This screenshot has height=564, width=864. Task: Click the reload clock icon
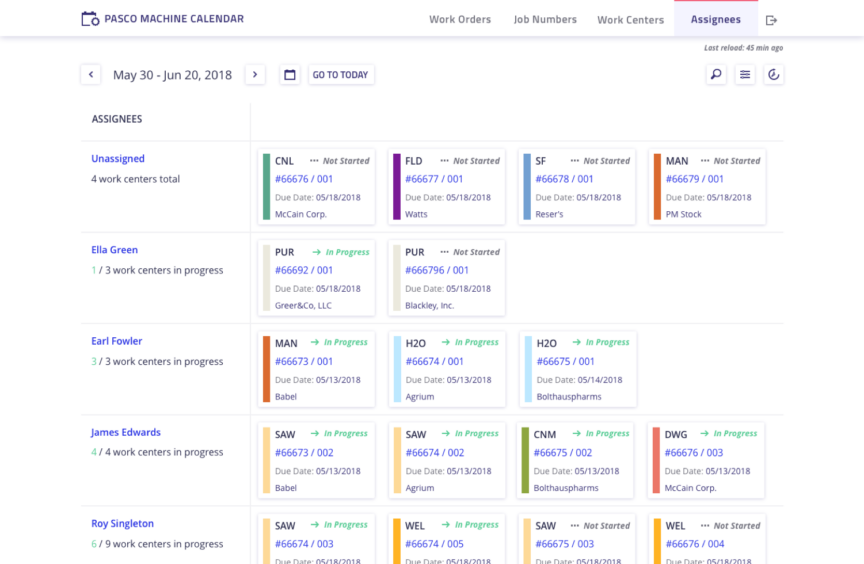773,74
